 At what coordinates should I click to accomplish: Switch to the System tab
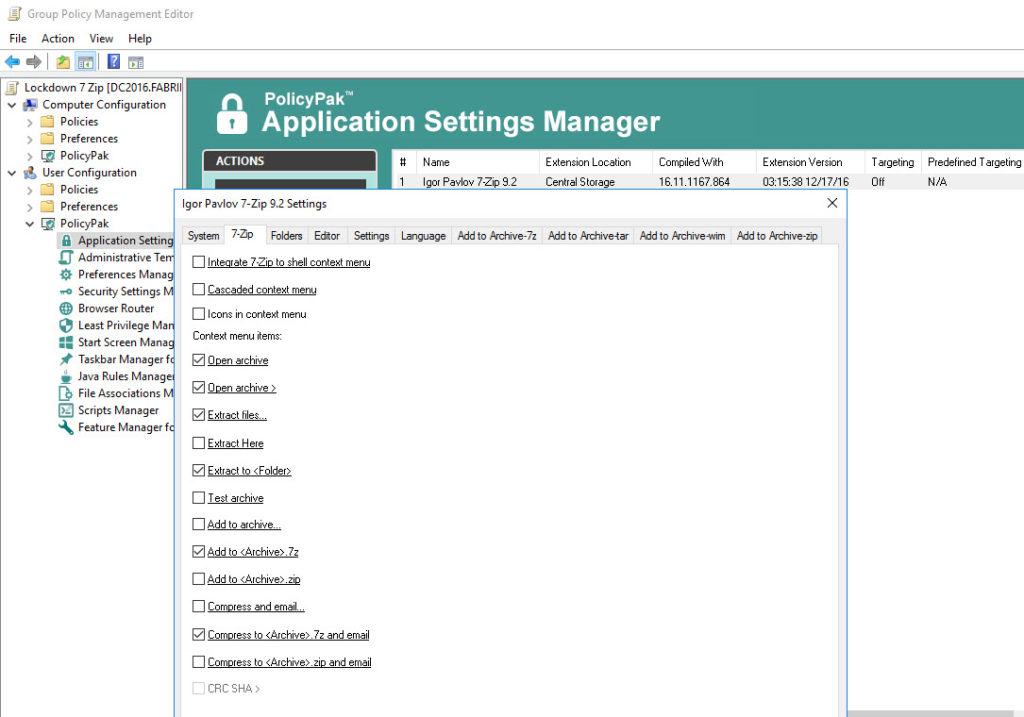click(203, 236)
